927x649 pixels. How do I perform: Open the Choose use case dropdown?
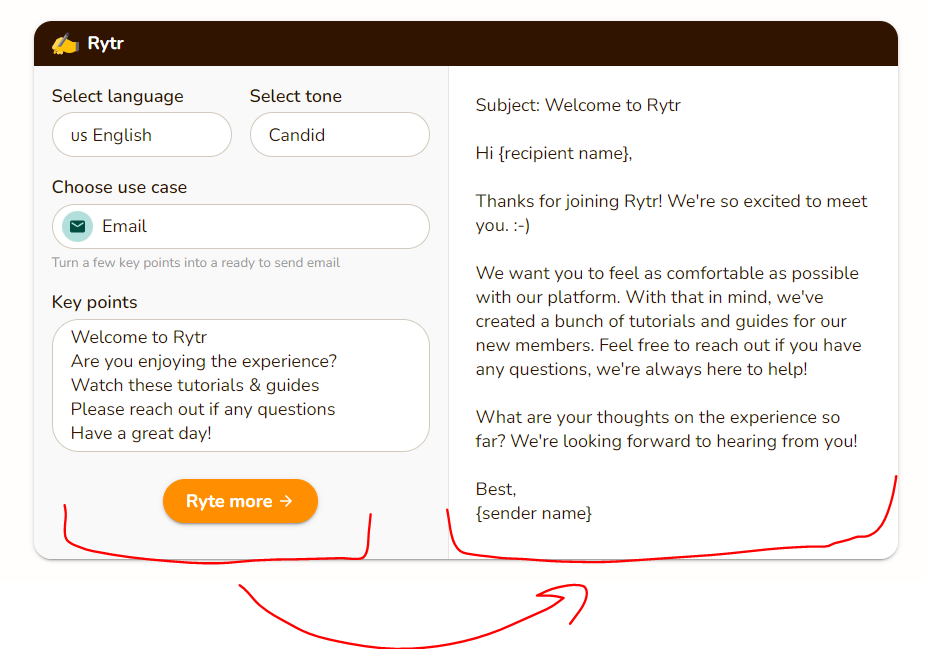(240, 226)
